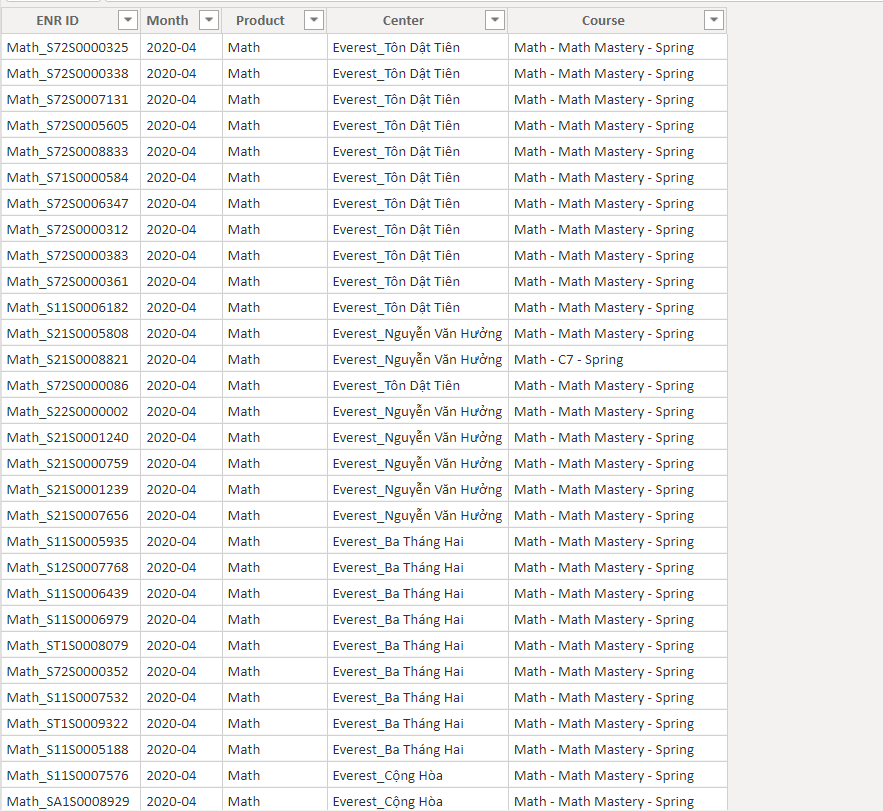Click the cell Math_S21S0001240
Viewport: 883px width, 811px height.
pyautogui.click(x=71, y=437)
